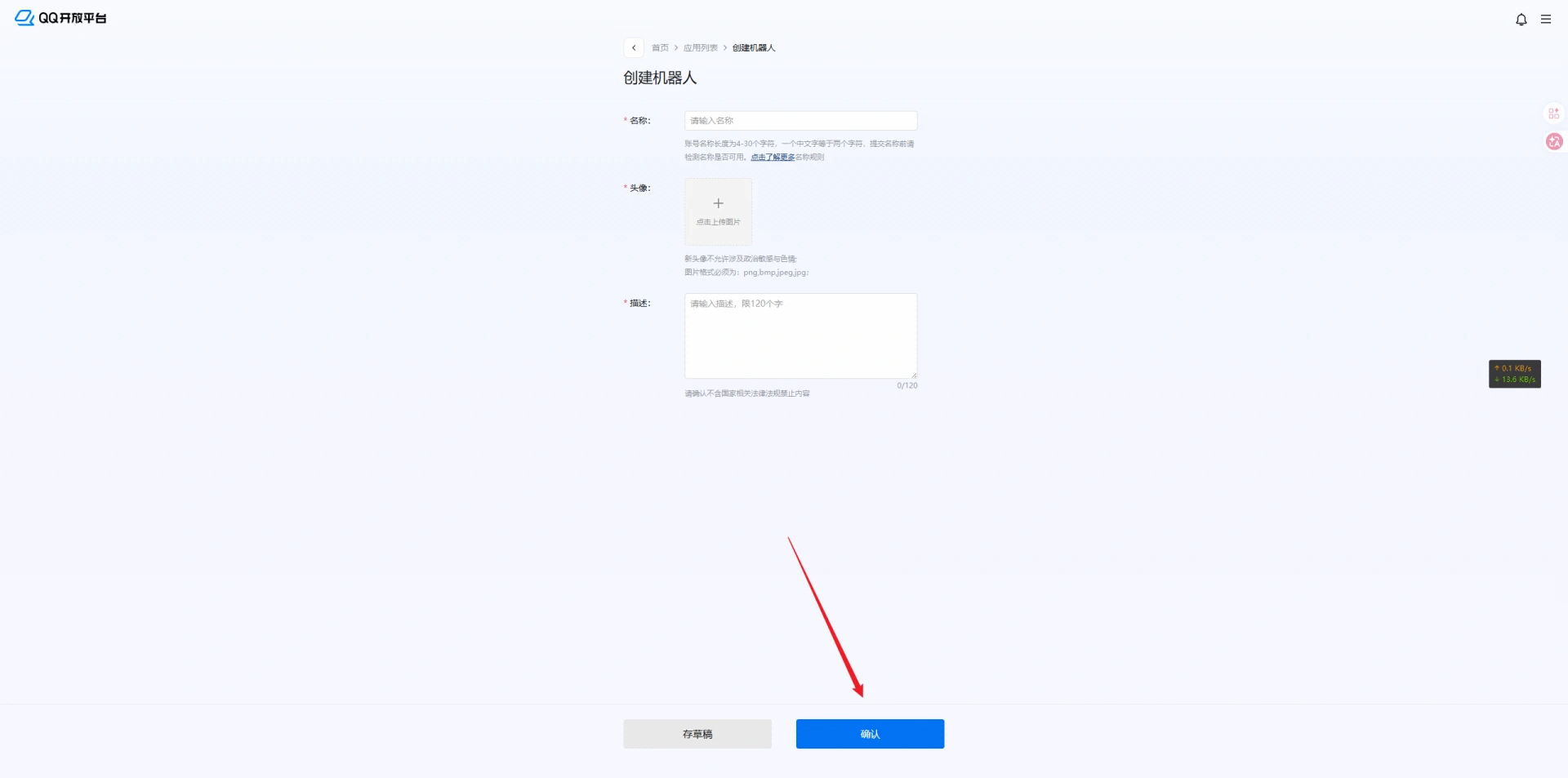Focus the 名称 name input field
The height and width of the screenshot is (778, 1568).
(800, 121)
